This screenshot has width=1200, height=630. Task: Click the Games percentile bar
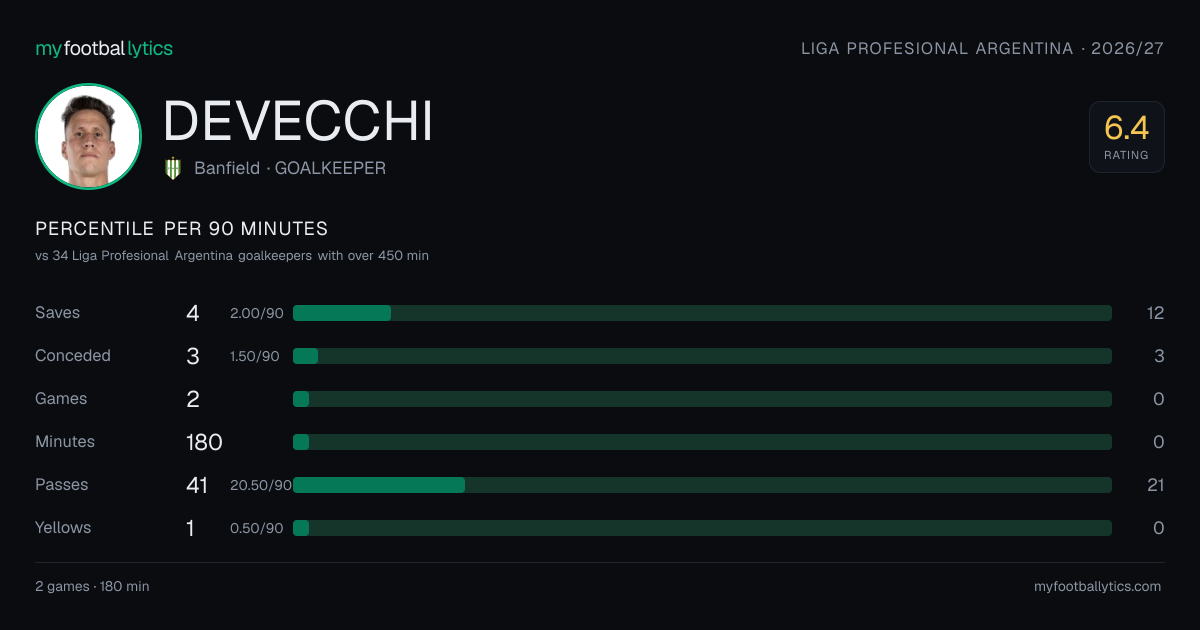click(702, 399)
